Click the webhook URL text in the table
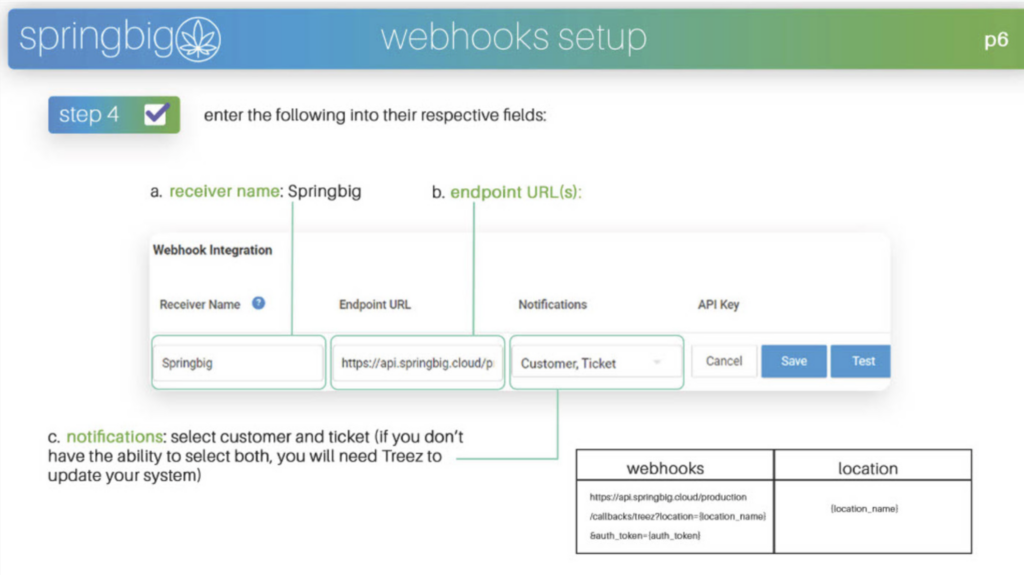Viewport: 1024px width, 575px height. tap(677, 516)
